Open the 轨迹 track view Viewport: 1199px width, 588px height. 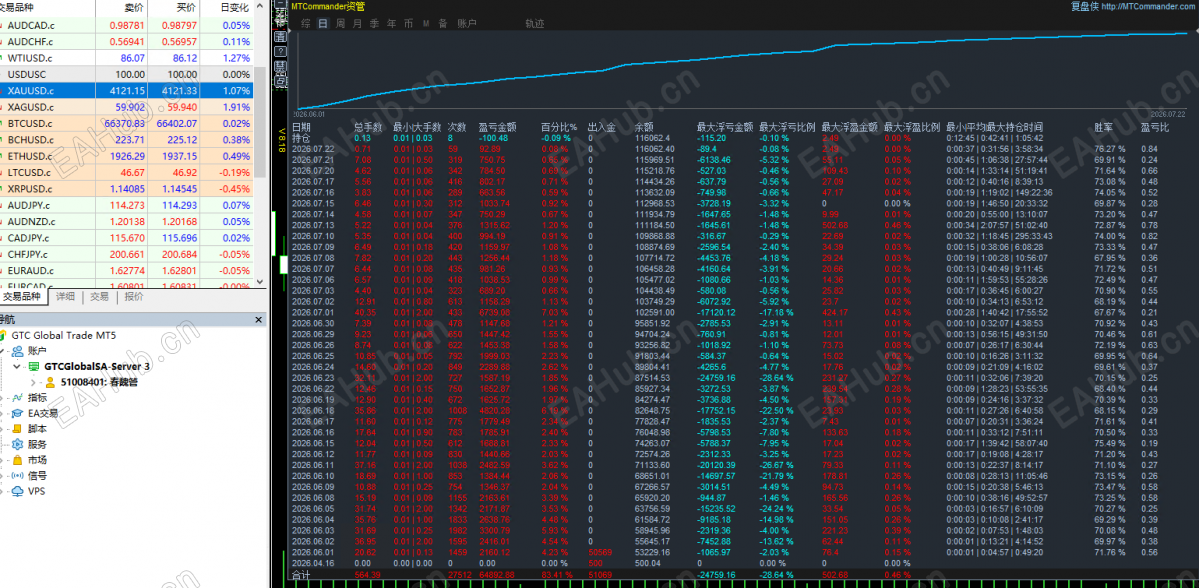click(x=535, y=24)
